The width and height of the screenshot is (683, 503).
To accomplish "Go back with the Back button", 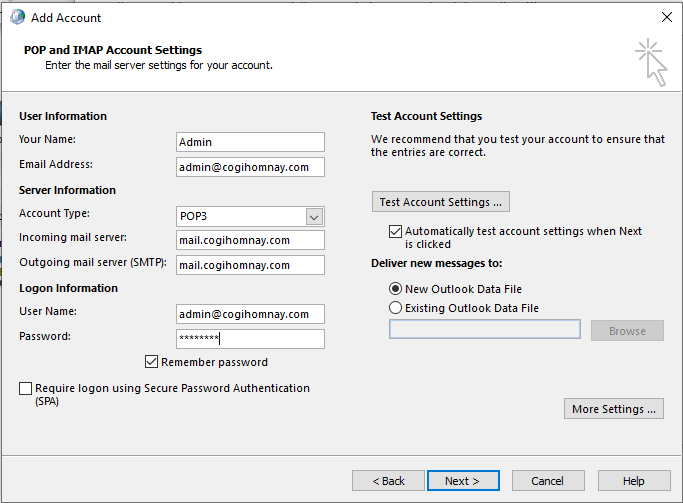I will point(388,481).
